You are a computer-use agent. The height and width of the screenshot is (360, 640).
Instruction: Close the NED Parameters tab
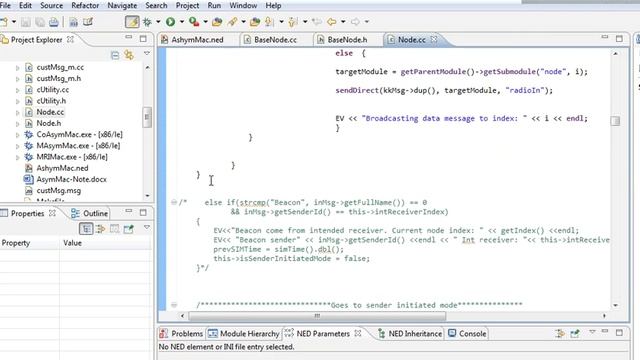pos(358,333)
